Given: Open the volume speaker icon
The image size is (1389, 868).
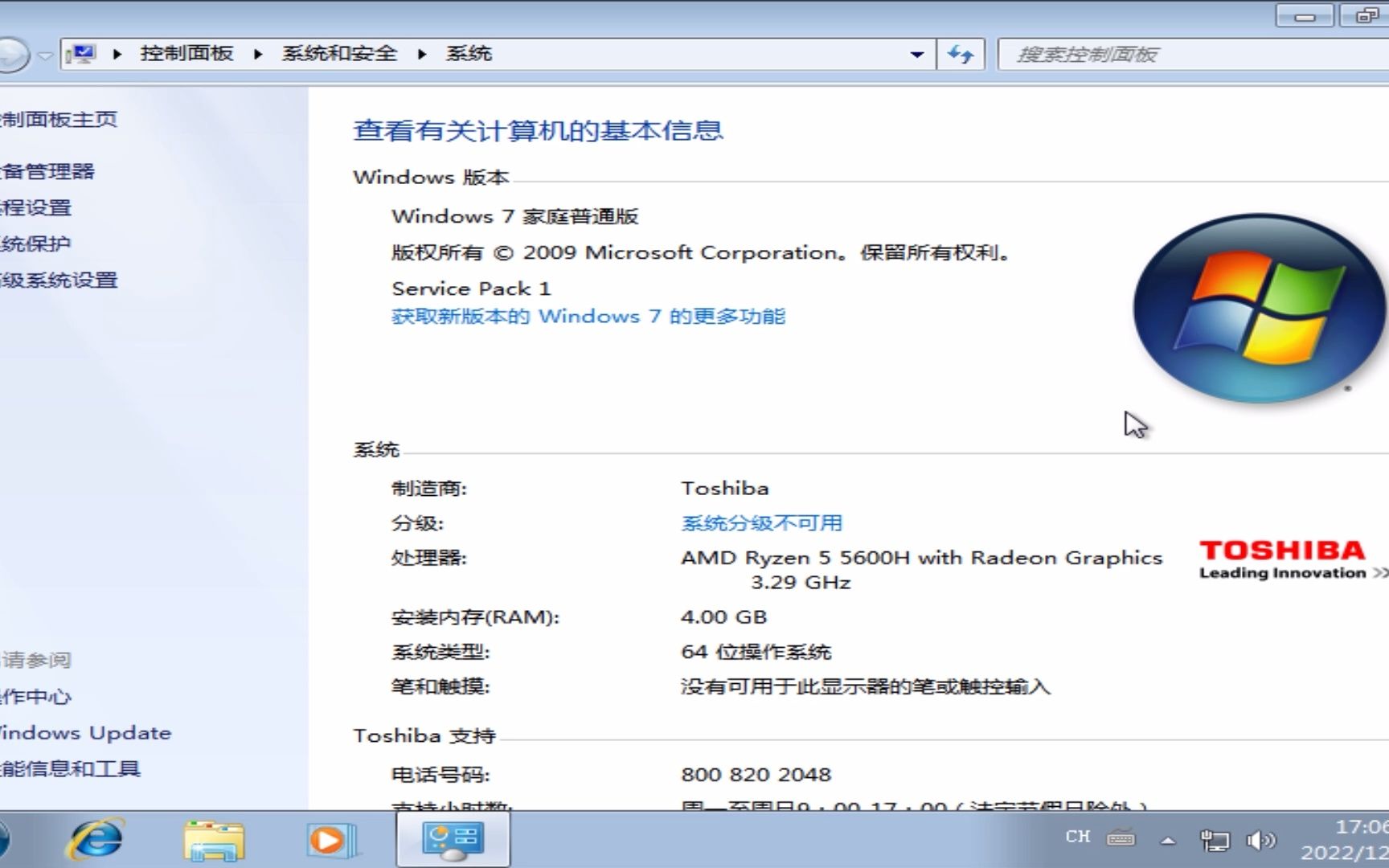Looking at the screenshot, I should [x=1260, y=841].
